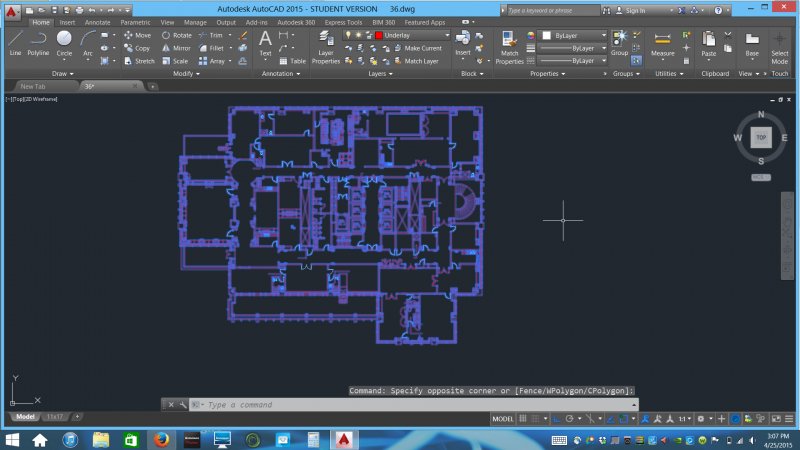Image resolution: width=800 pixels, height=450 pixels.
Task: Switch to the Output ribbon tab
Action: point(226,22)
